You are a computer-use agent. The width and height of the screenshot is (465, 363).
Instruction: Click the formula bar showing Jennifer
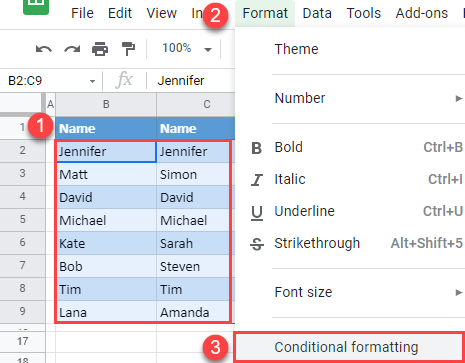pos(192,81)
